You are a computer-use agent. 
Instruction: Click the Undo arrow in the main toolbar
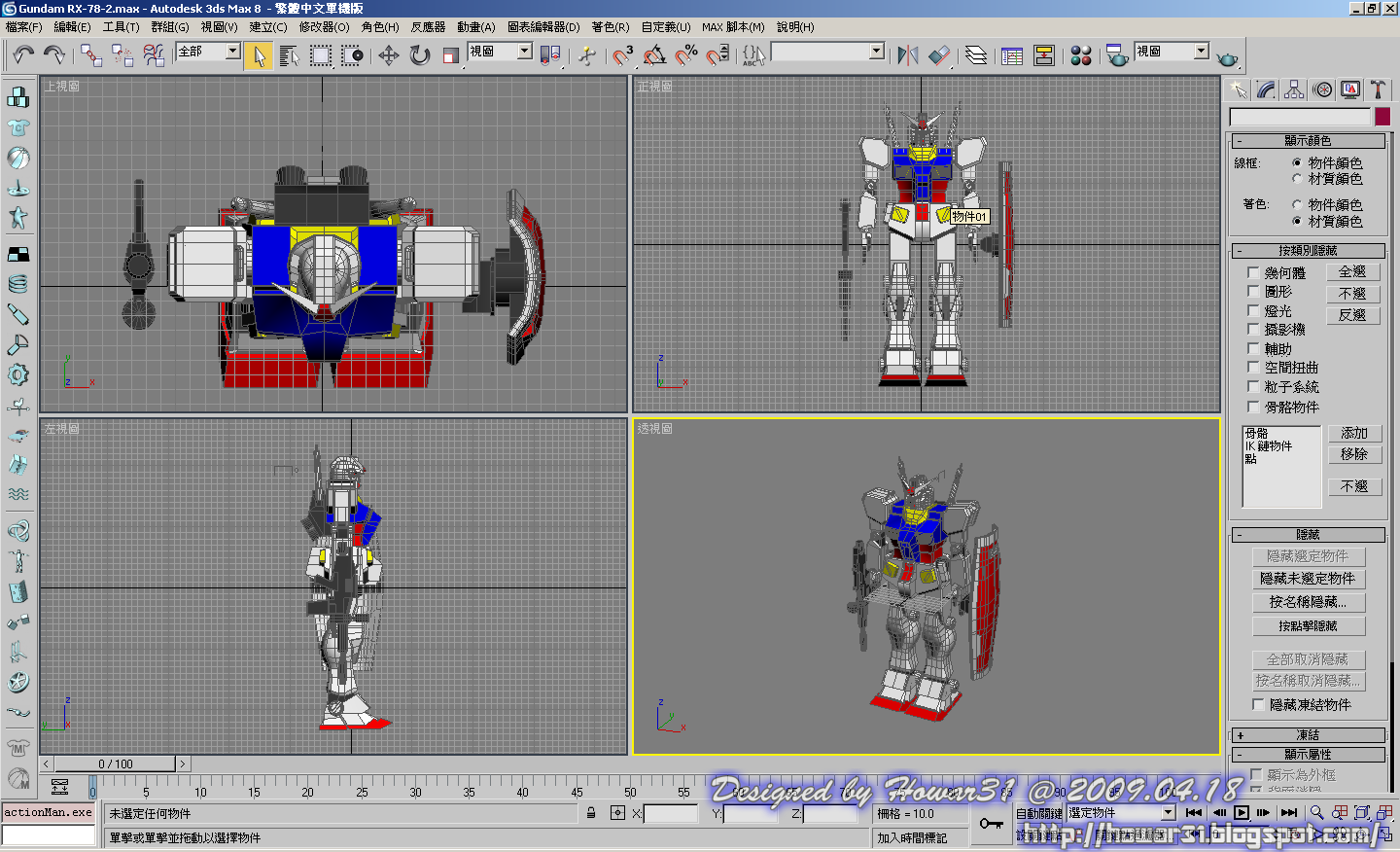[23, 54]
